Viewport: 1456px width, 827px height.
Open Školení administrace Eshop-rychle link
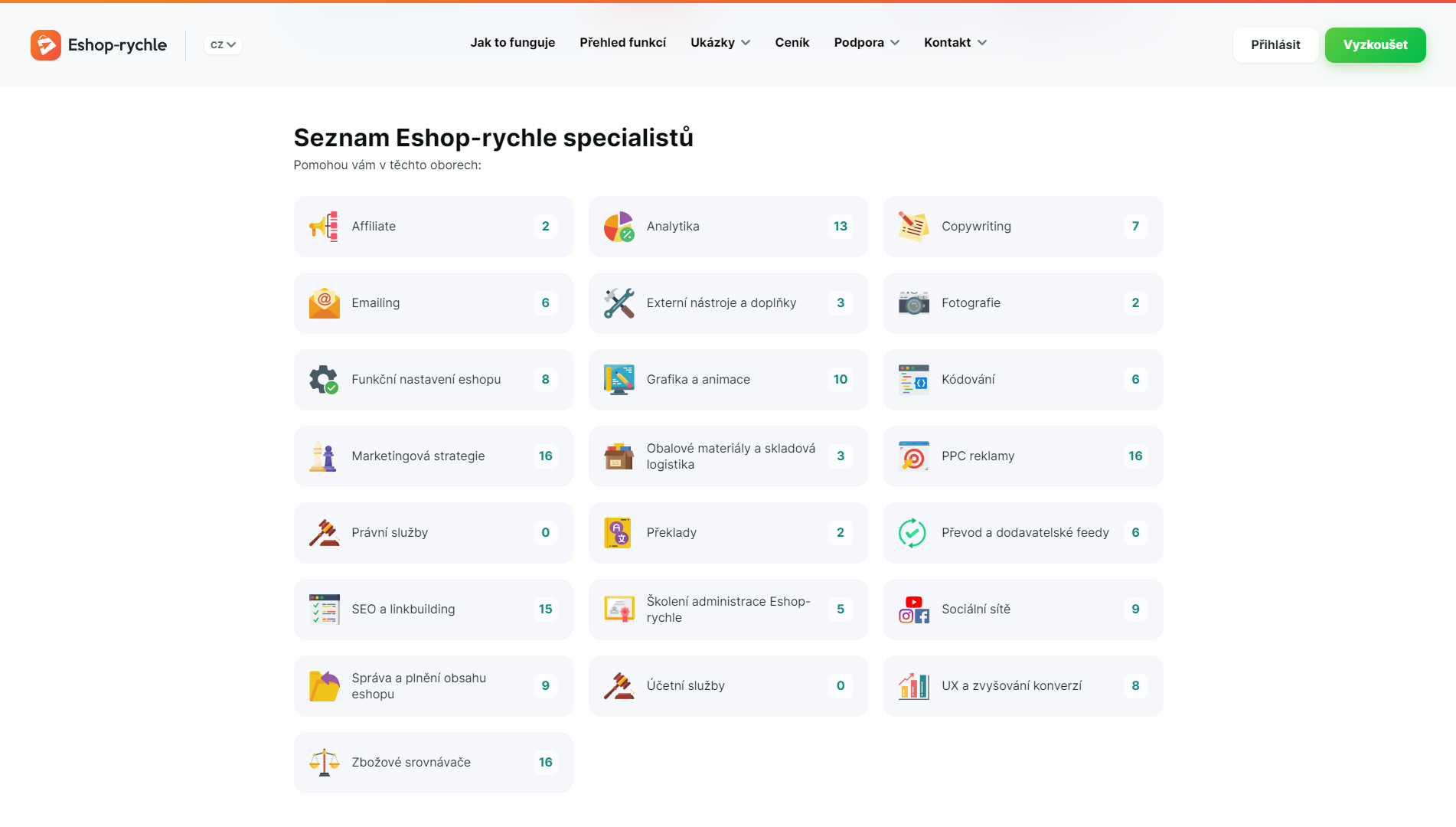[x=728, y=610]
